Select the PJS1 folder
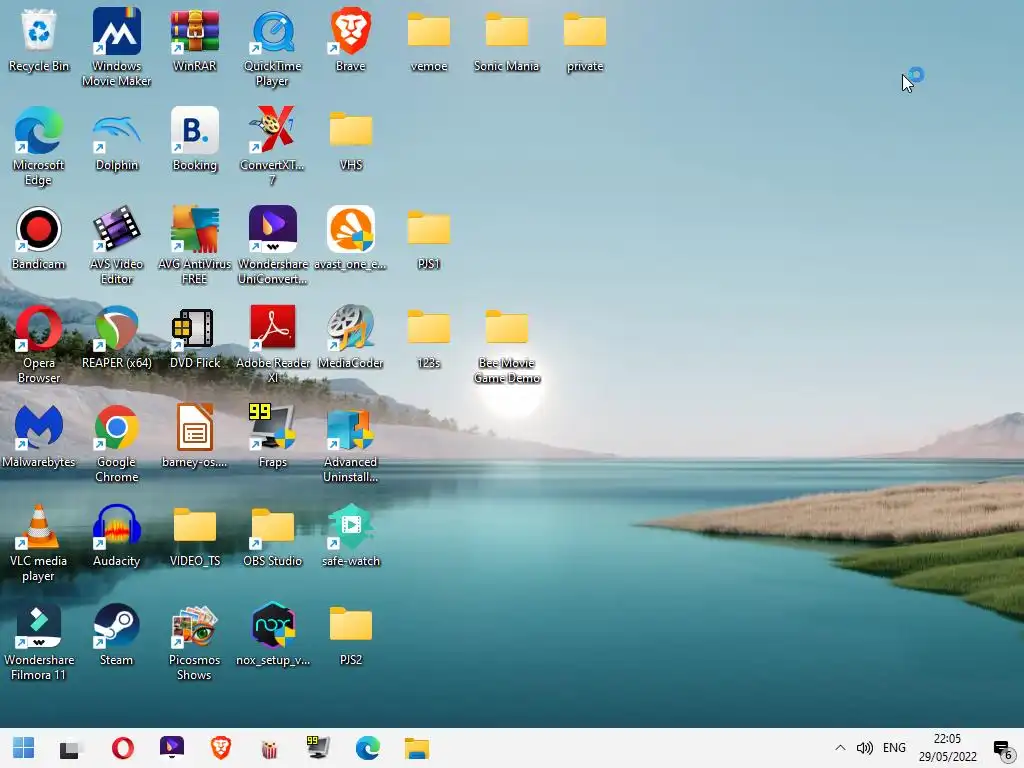The width and height of the screenshot is (1024, 768). point(428,238)
